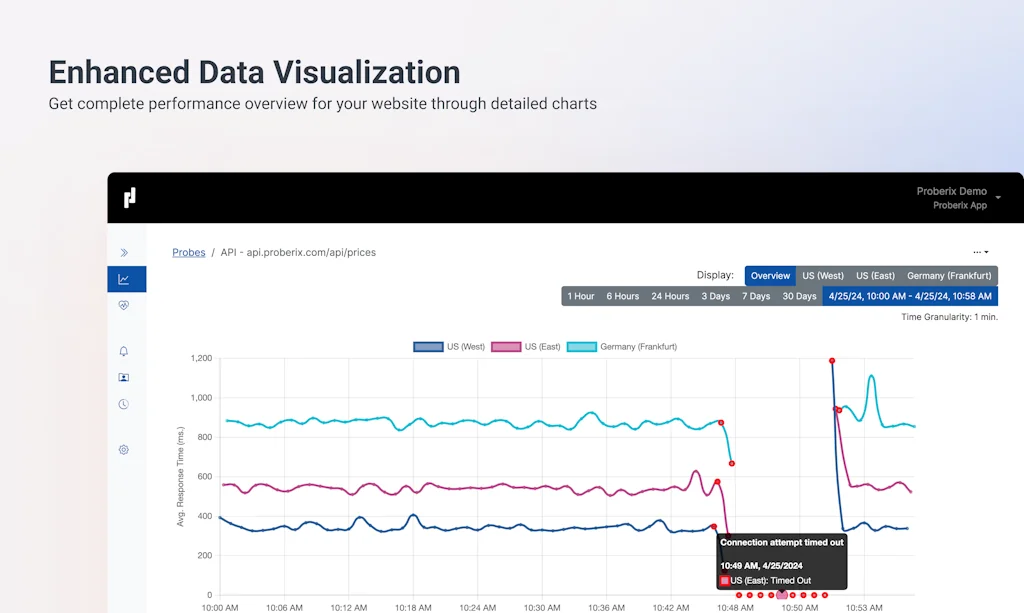Open the contacts card sidebar icon

[124, 378]
